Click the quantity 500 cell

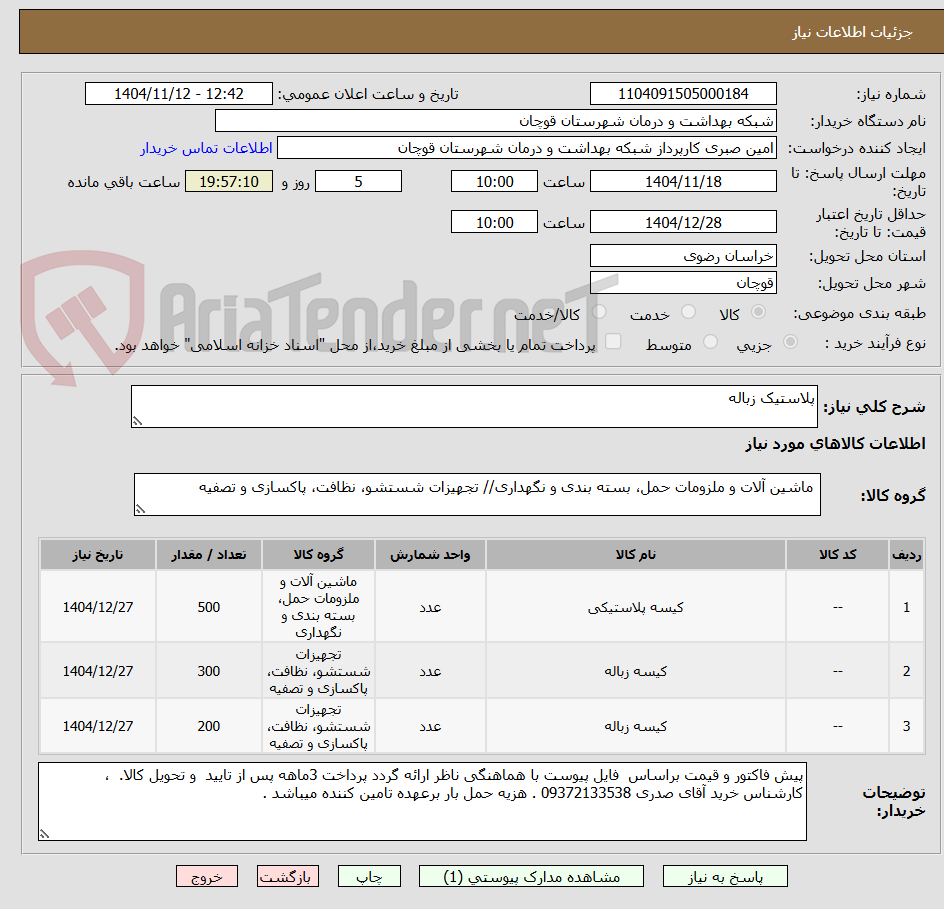pyautogui.click(x=209, y=607)
